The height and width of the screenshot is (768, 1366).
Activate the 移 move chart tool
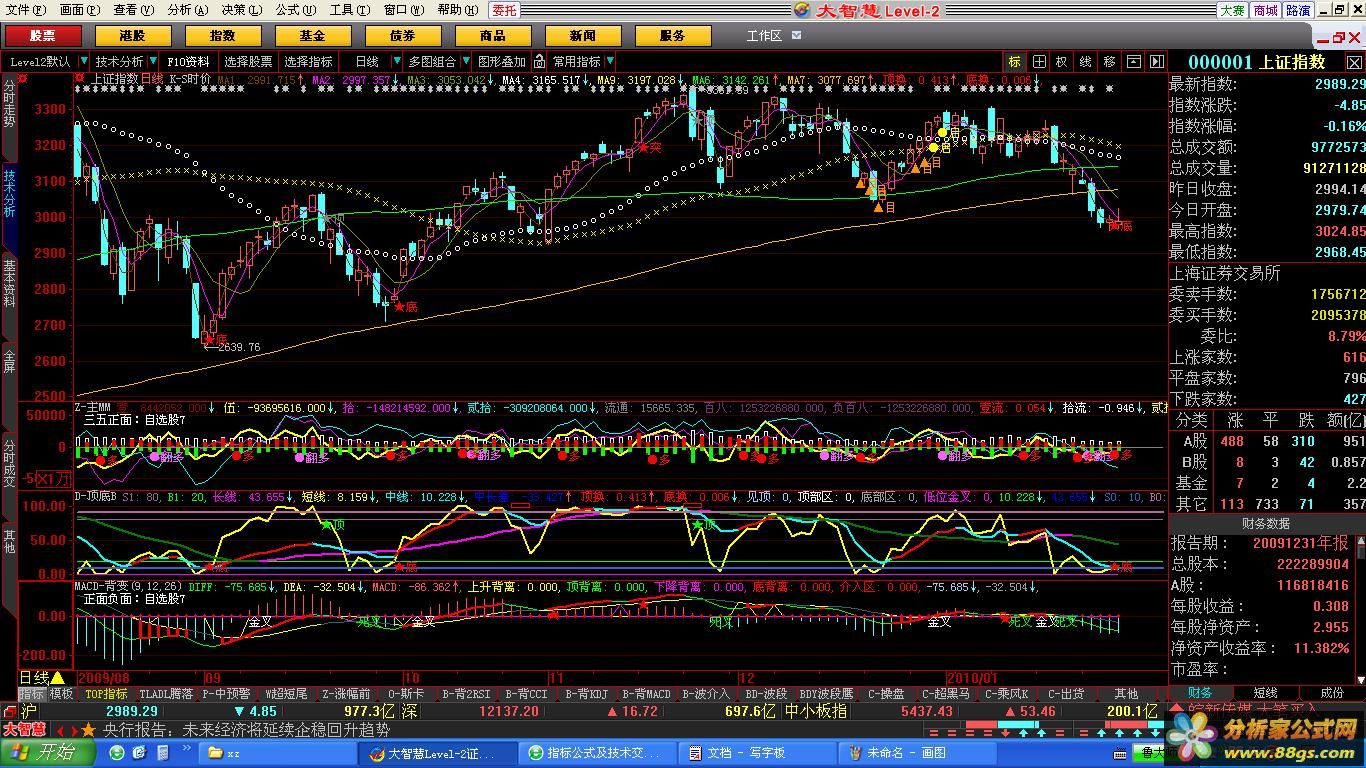[x=1109, y=61]
